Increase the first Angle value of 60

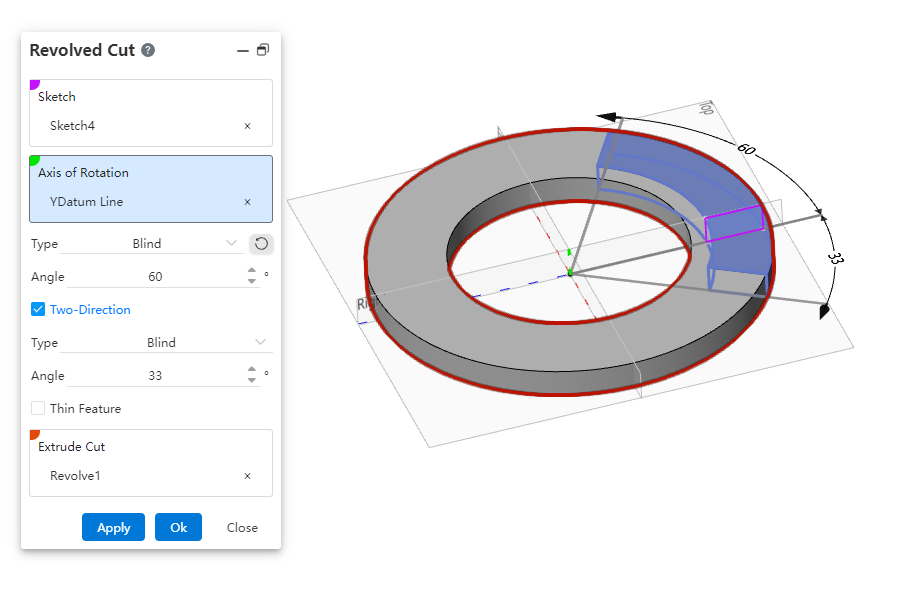pos(252,270)
